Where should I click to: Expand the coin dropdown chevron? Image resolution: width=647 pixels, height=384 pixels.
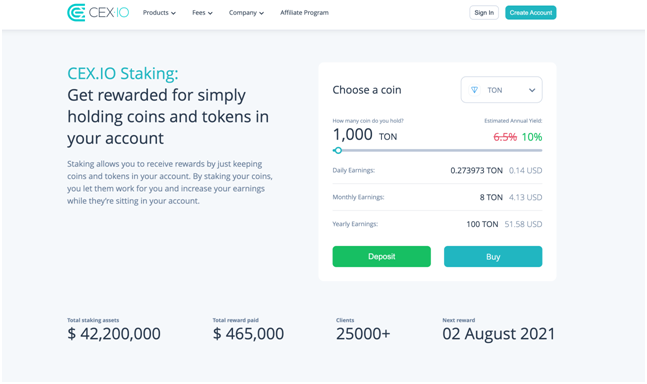[x=532, y=90]
